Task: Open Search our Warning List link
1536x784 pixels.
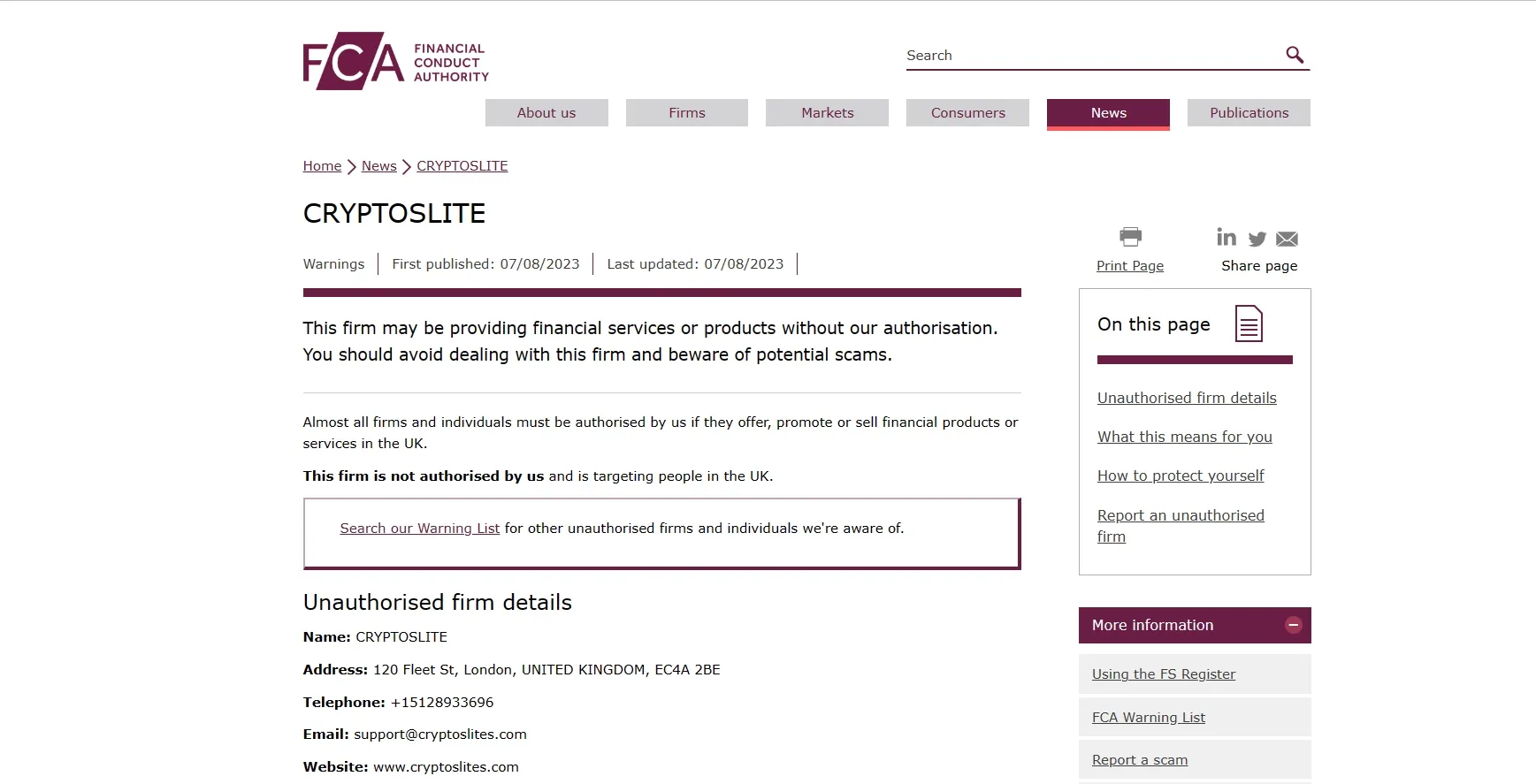Action: (420, 529)
